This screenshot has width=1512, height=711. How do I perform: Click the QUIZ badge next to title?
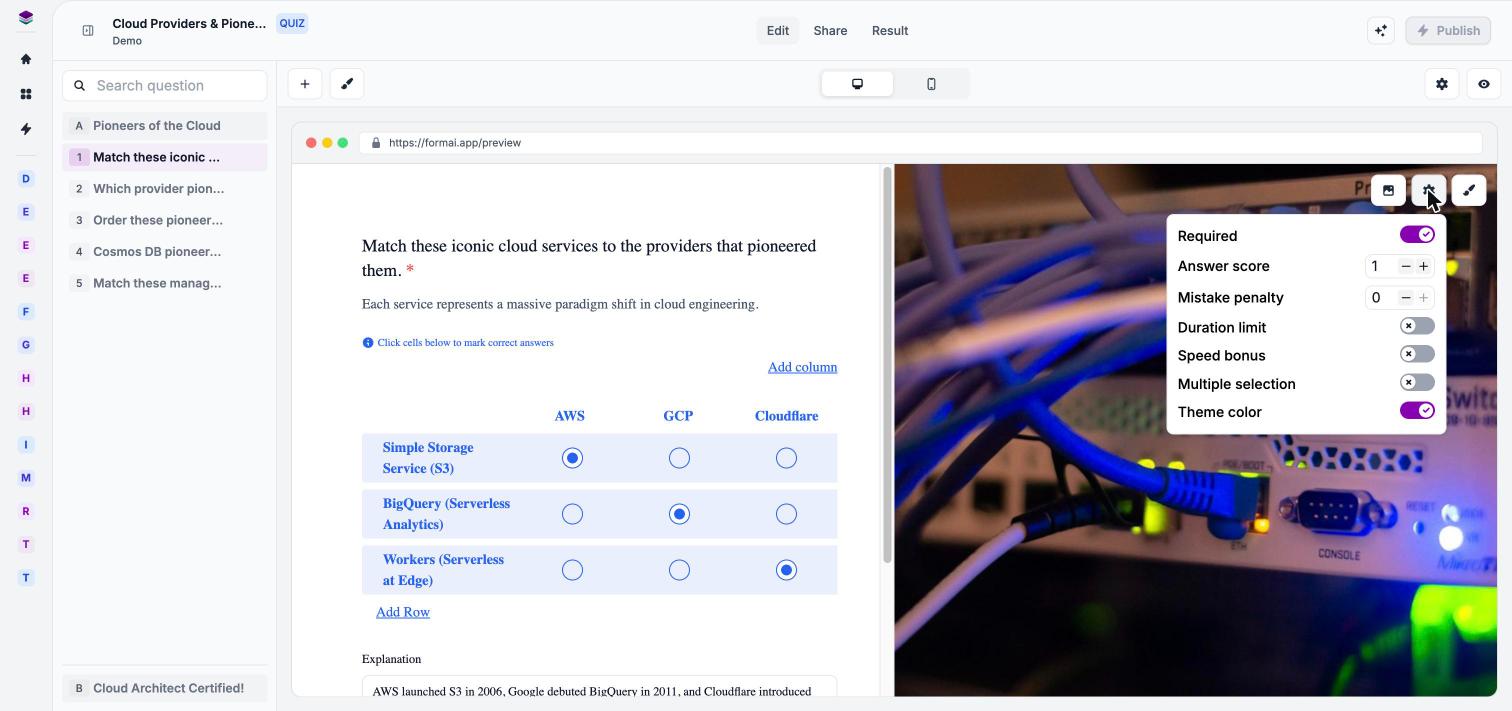pos(292,23)
